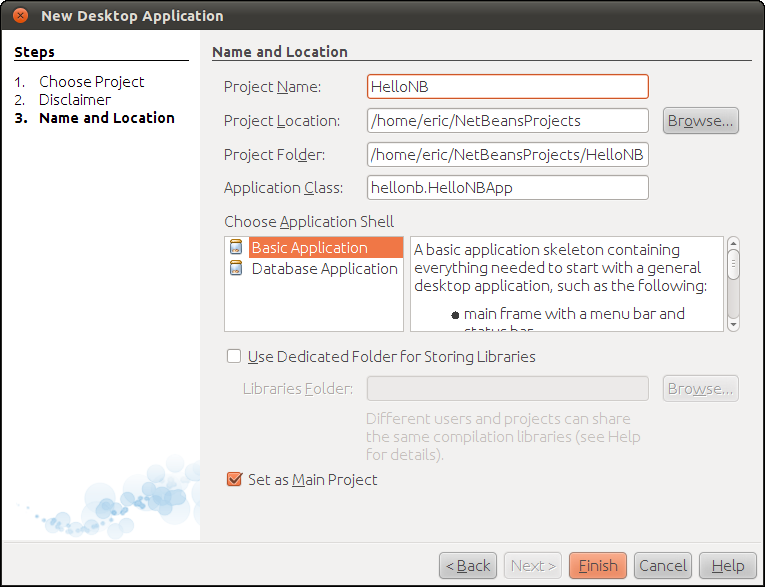The height and width of the screenshot is (587, 765).
Task: Select Database Application in shell list
Action: (324, 268)
